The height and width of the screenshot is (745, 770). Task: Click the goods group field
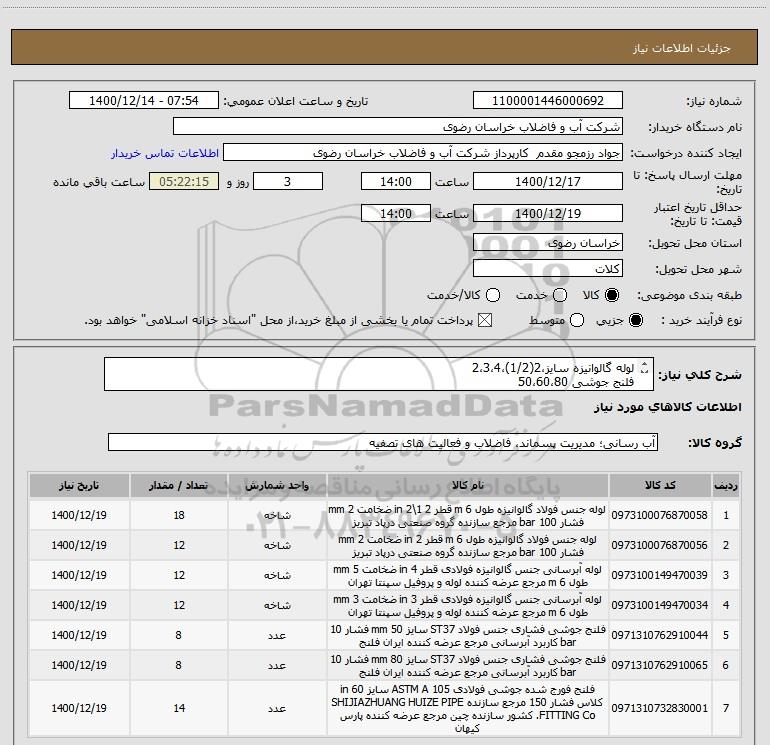[x=383, y=442]
